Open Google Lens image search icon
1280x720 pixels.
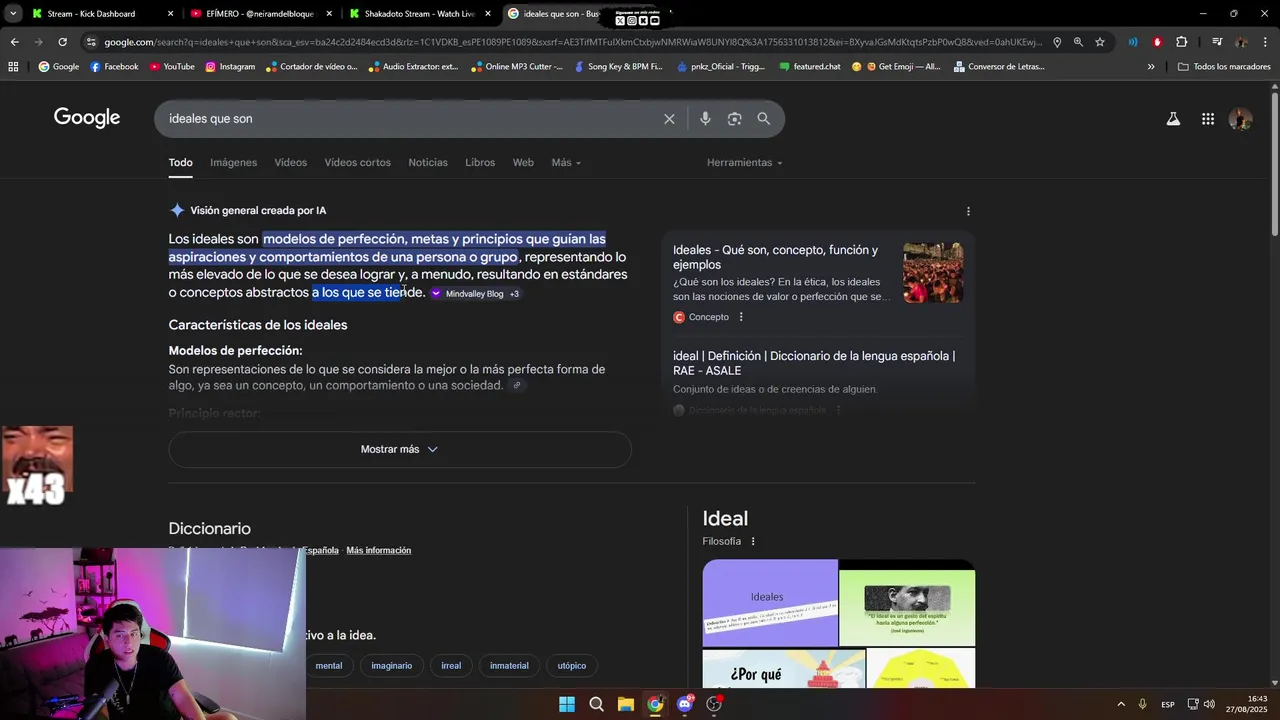pyautogui.click(x=734, y=119)
